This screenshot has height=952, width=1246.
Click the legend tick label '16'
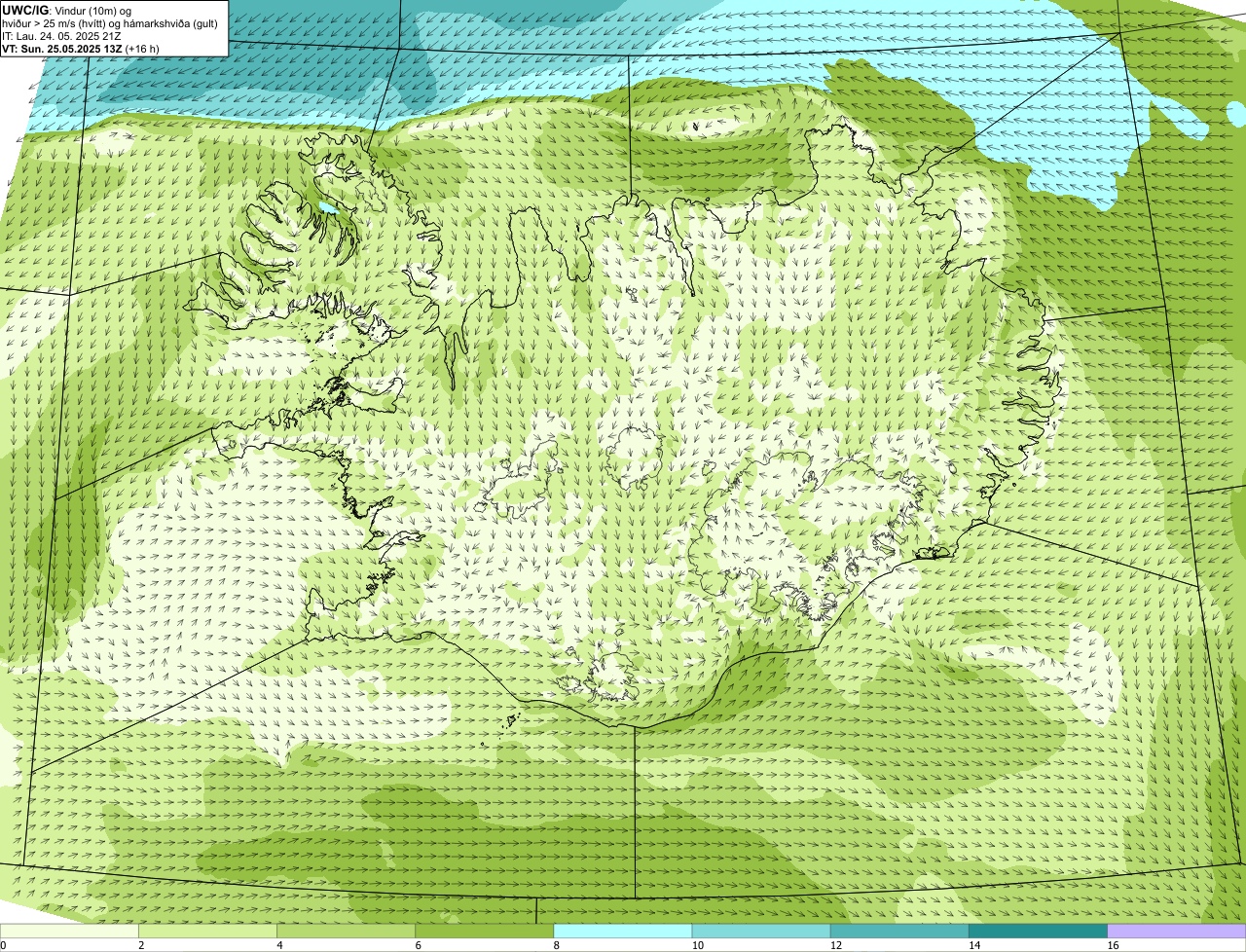tap(1112, 945)
